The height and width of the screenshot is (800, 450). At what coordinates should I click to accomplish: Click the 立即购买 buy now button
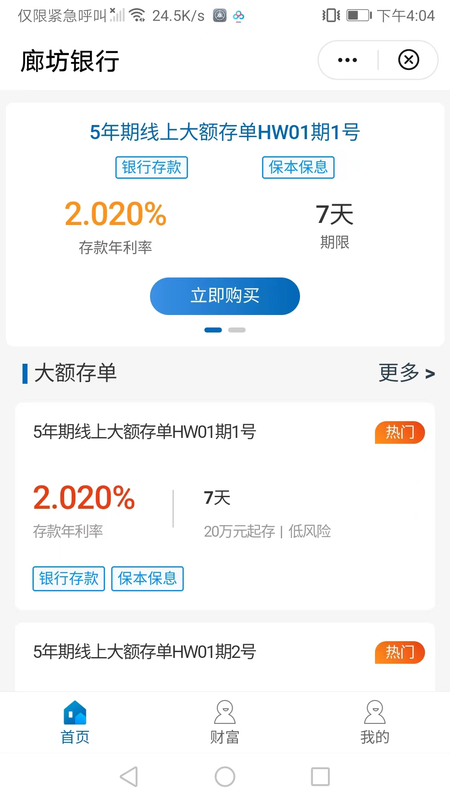(225, 296)
